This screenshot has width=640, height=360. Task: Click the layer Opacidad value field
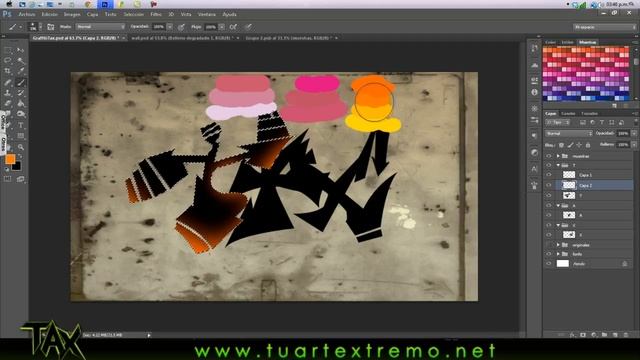(x=623, y=133)
